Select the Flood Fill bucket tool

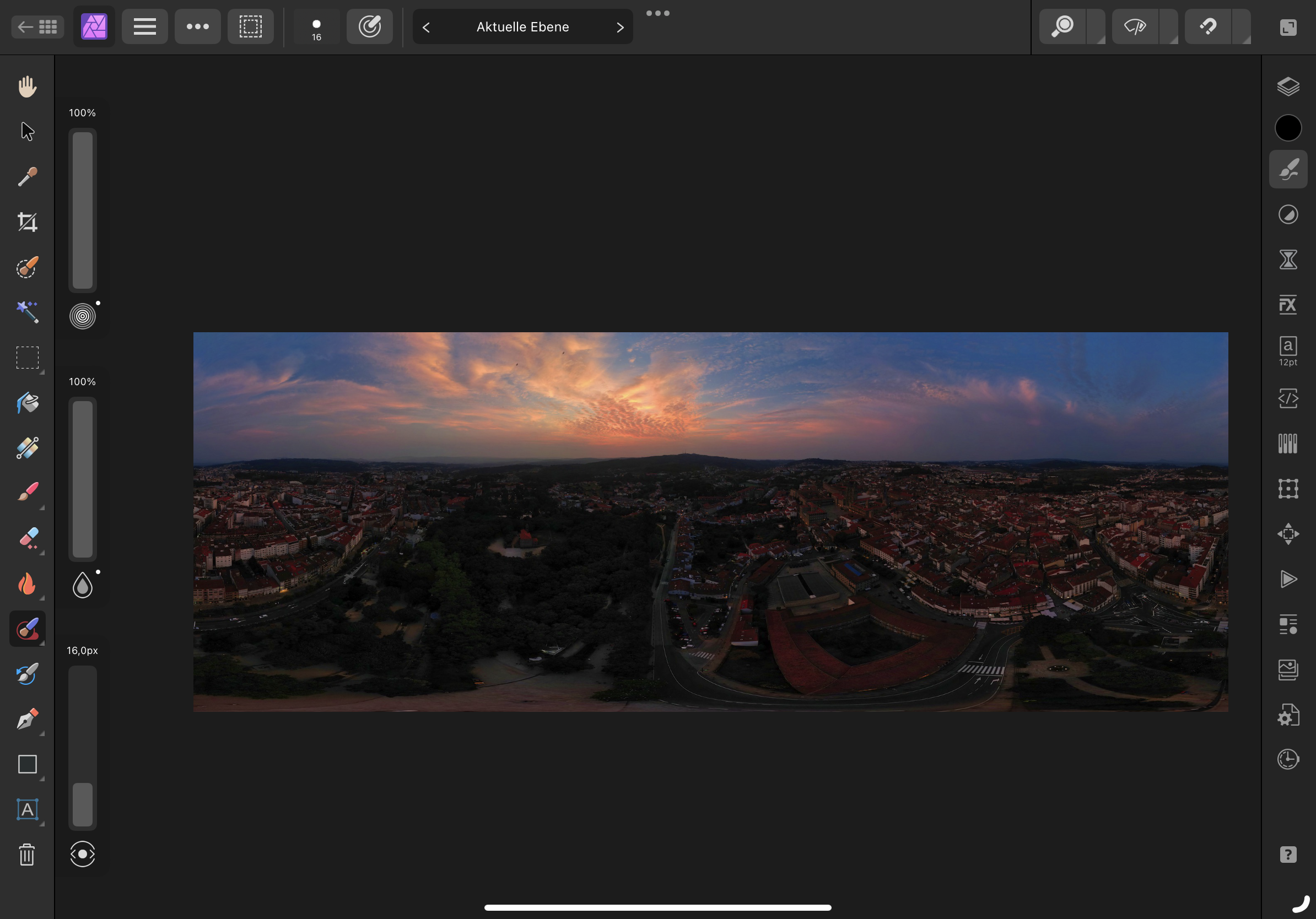[x=27, y=403]
